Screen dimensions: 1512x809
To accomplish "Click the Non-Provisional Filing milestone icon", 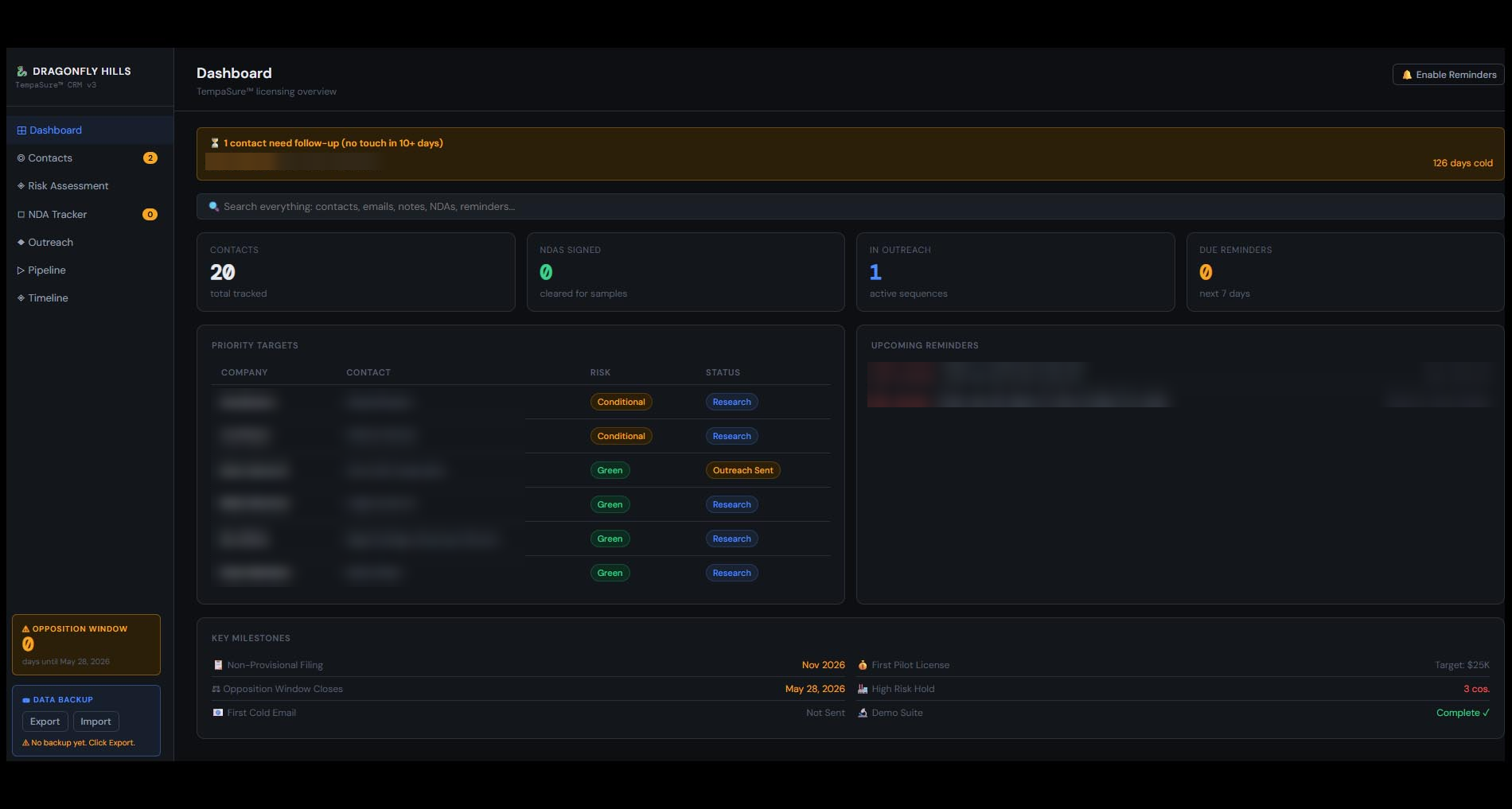I will coord(218,665).
